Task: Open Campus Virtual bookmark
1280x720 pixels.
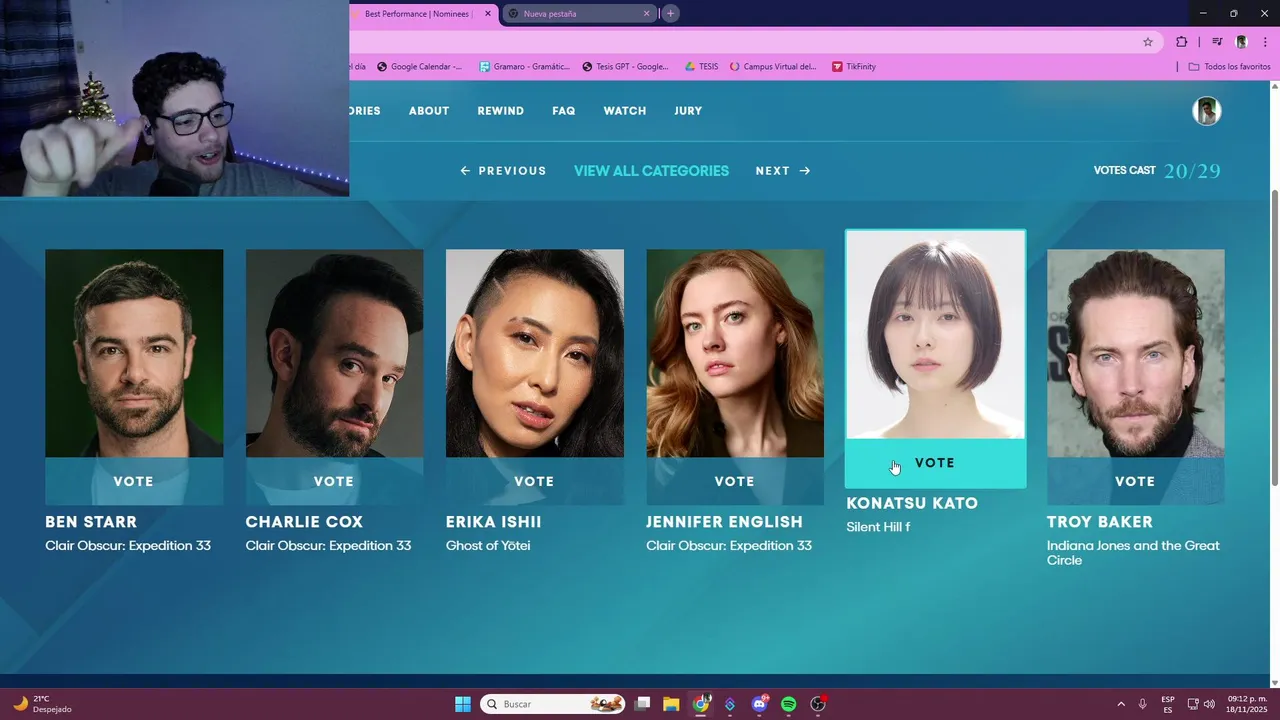Action: (x=773, y=67)
